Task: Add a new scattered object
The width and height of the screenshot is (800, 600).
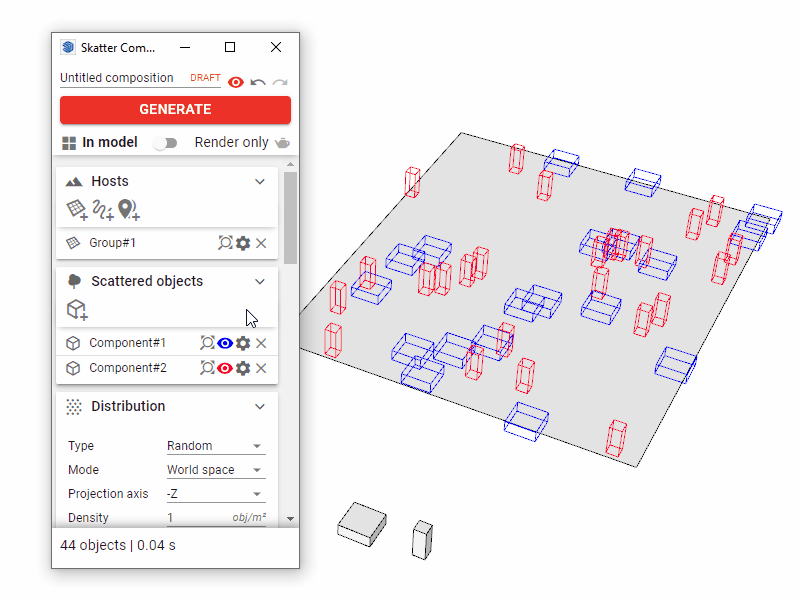Action: point(77,310)
